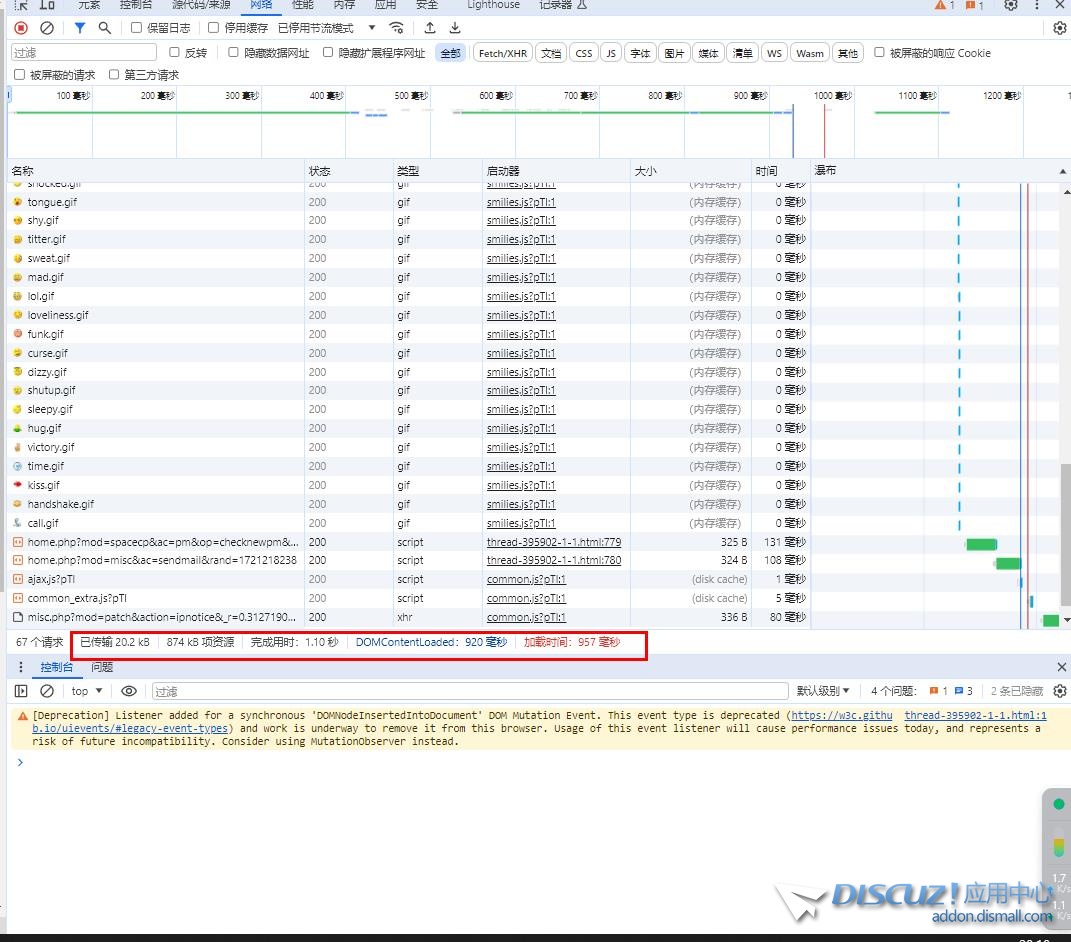Show the console sidebar
The width and height of the screenshot is (1071, 942).
21,691
